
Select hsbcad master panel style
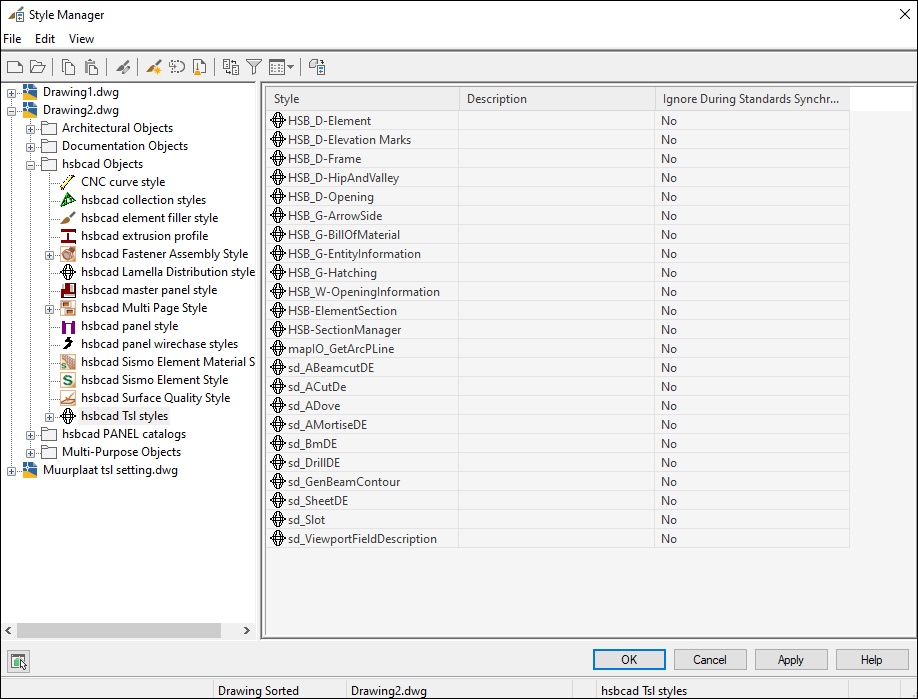[149, 290]
